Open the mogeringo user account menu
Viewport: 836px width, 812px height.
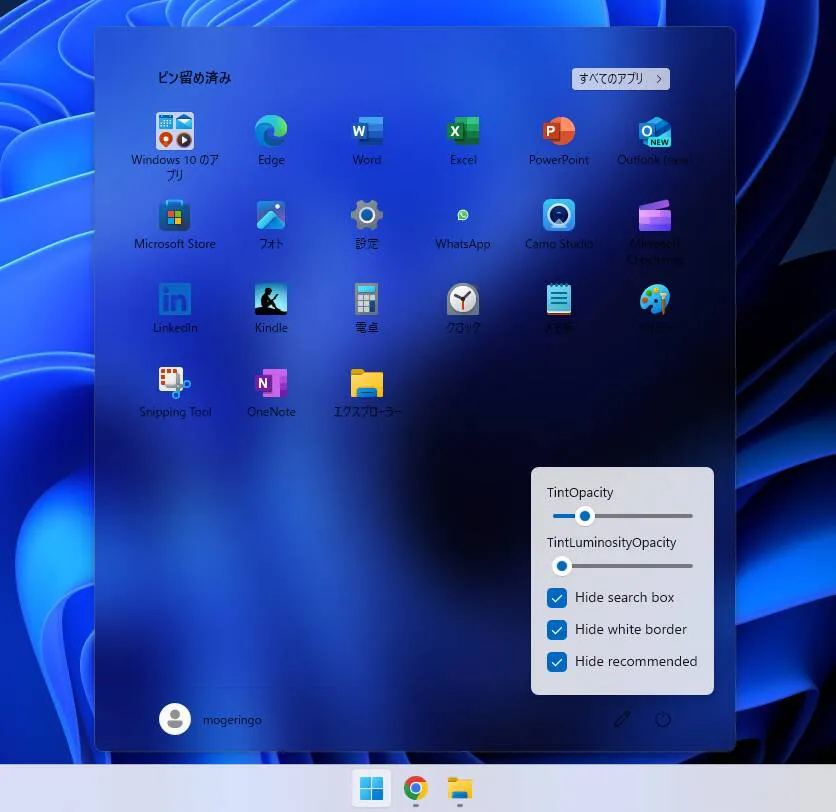(x=210, y=719)
